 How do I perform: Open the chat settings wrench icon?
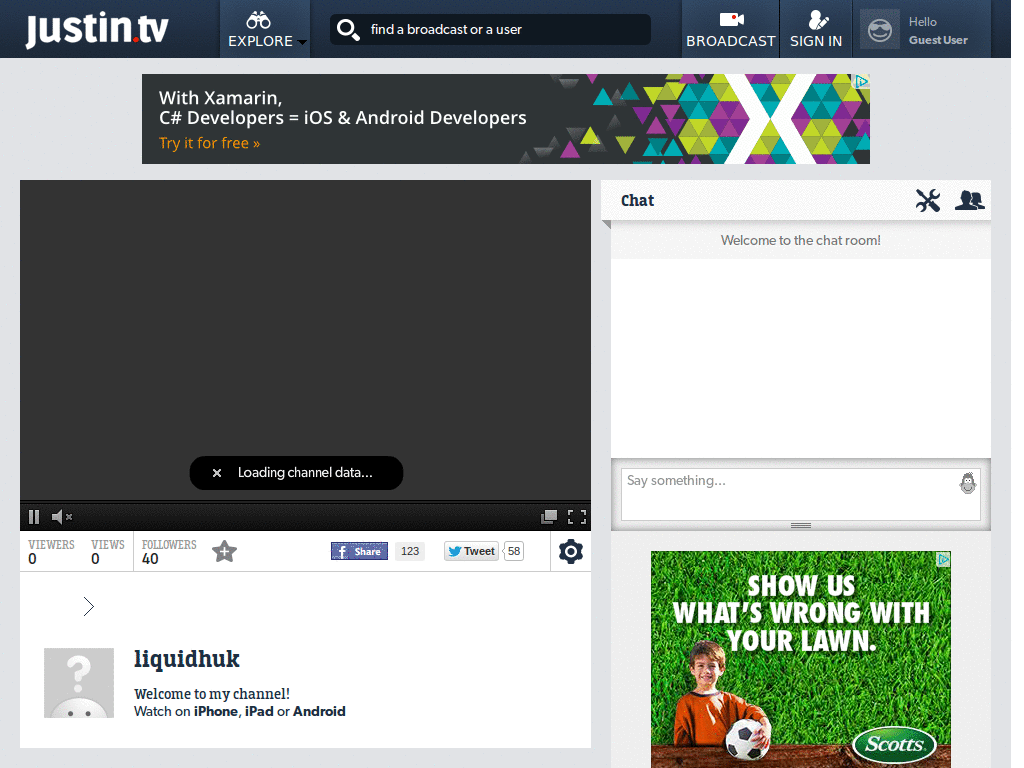click(x=928, y=200)
